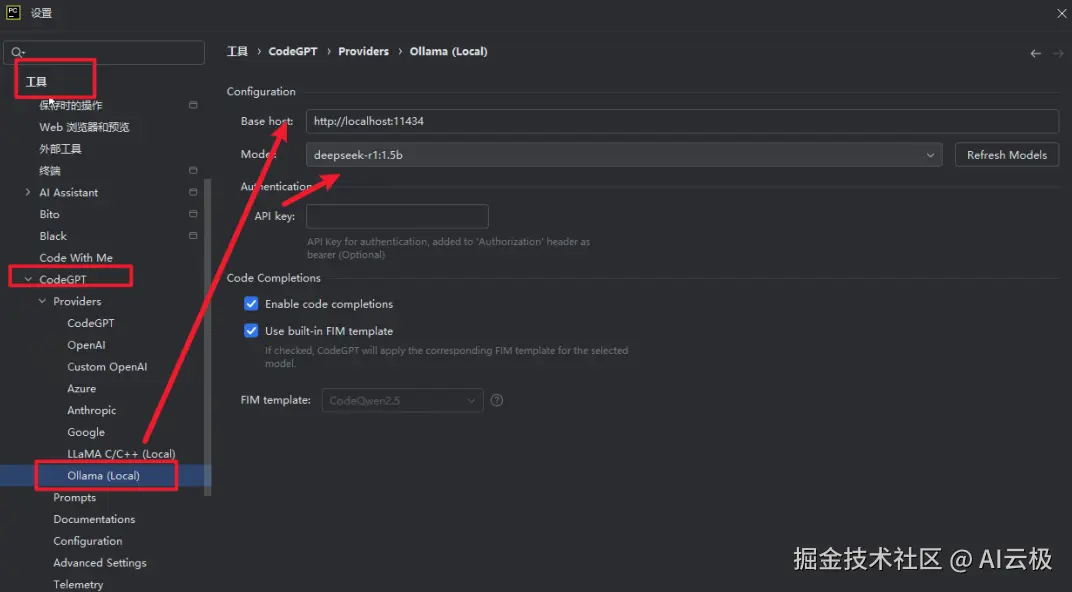Select Black in settings tree
This screenshot has width=1072, height=592.
tap(53, 236)
